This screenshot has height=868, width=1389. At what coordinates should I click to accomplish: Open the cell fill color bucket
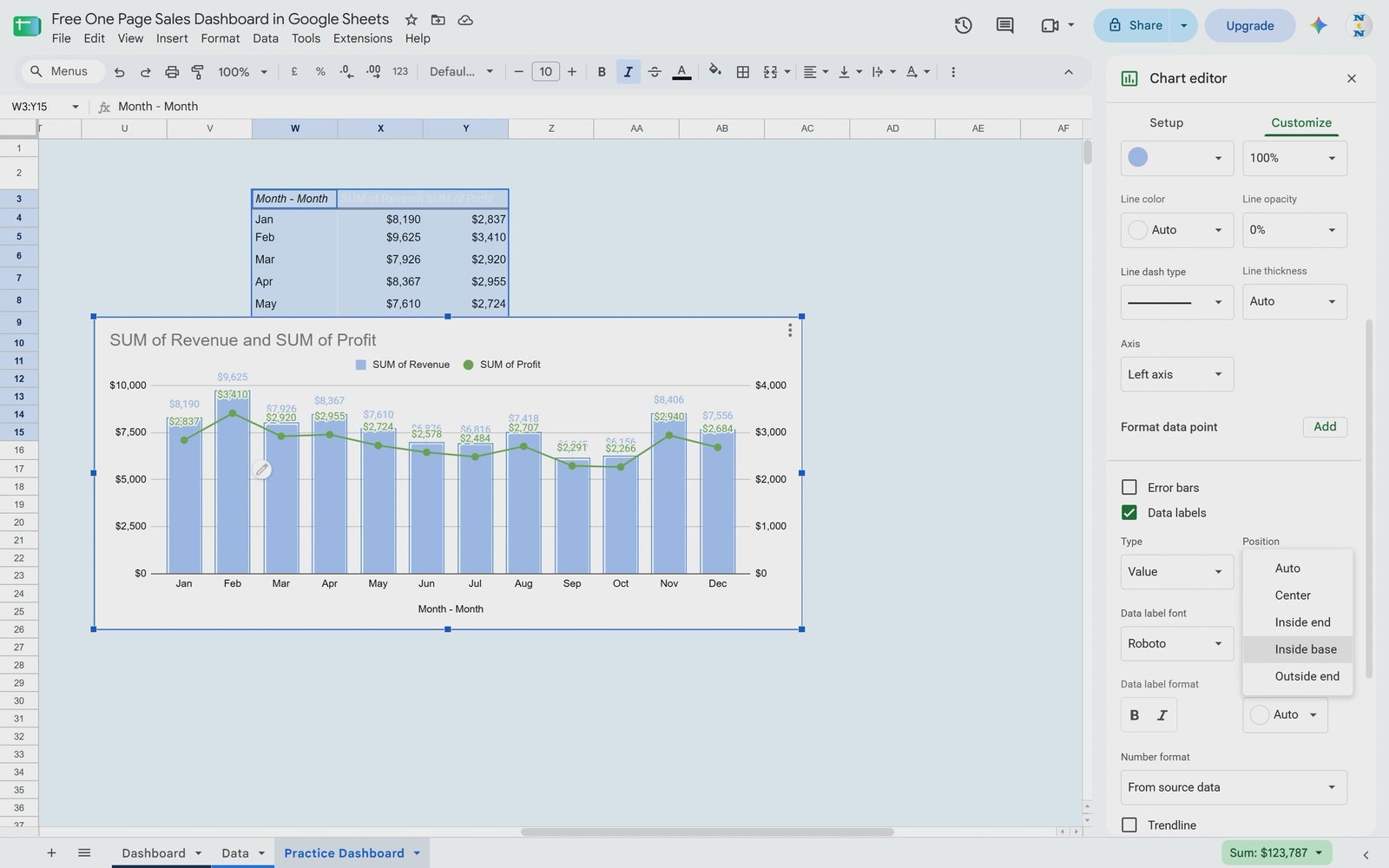click(714, 71)
